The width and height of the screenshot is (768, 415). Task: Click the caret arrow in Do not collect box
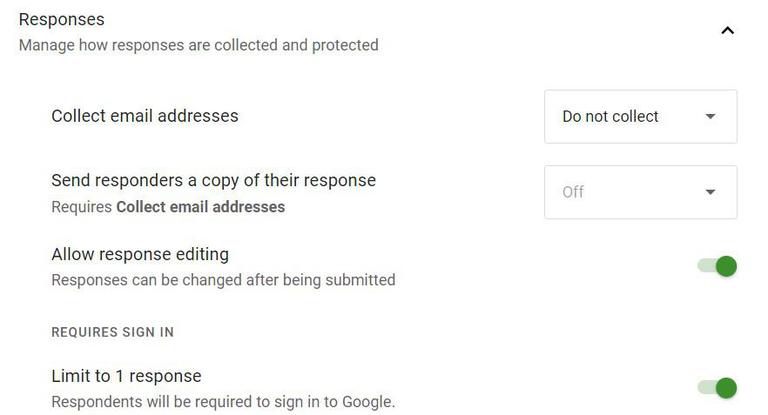coord(710,116)
